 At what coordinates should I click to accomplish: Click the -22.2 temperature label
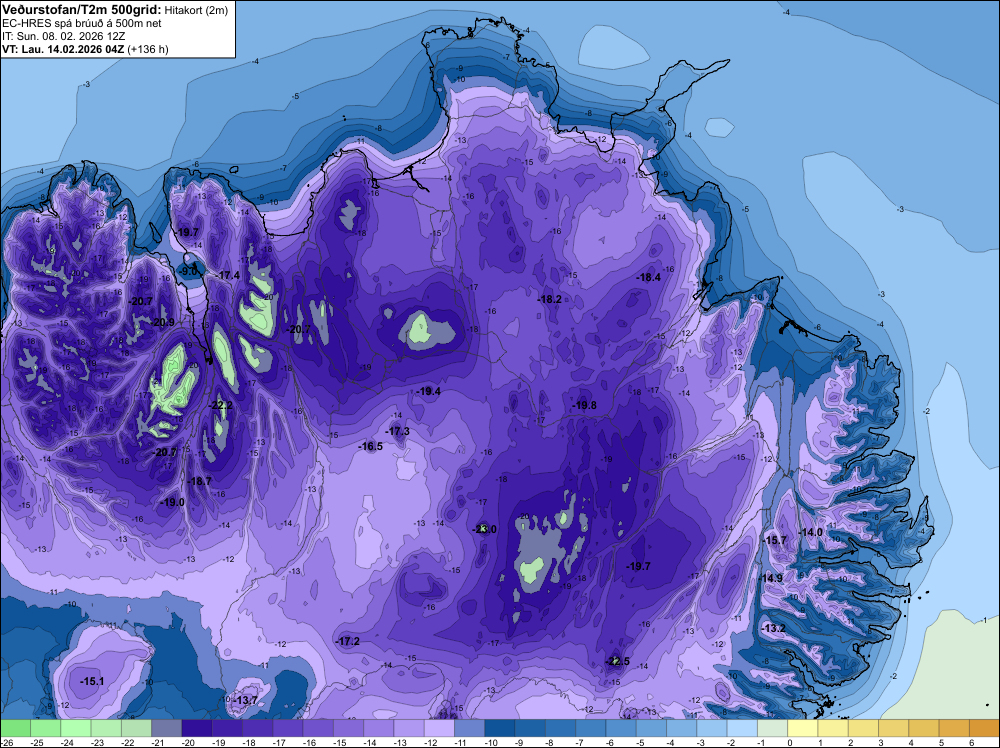tap(221, 406)
